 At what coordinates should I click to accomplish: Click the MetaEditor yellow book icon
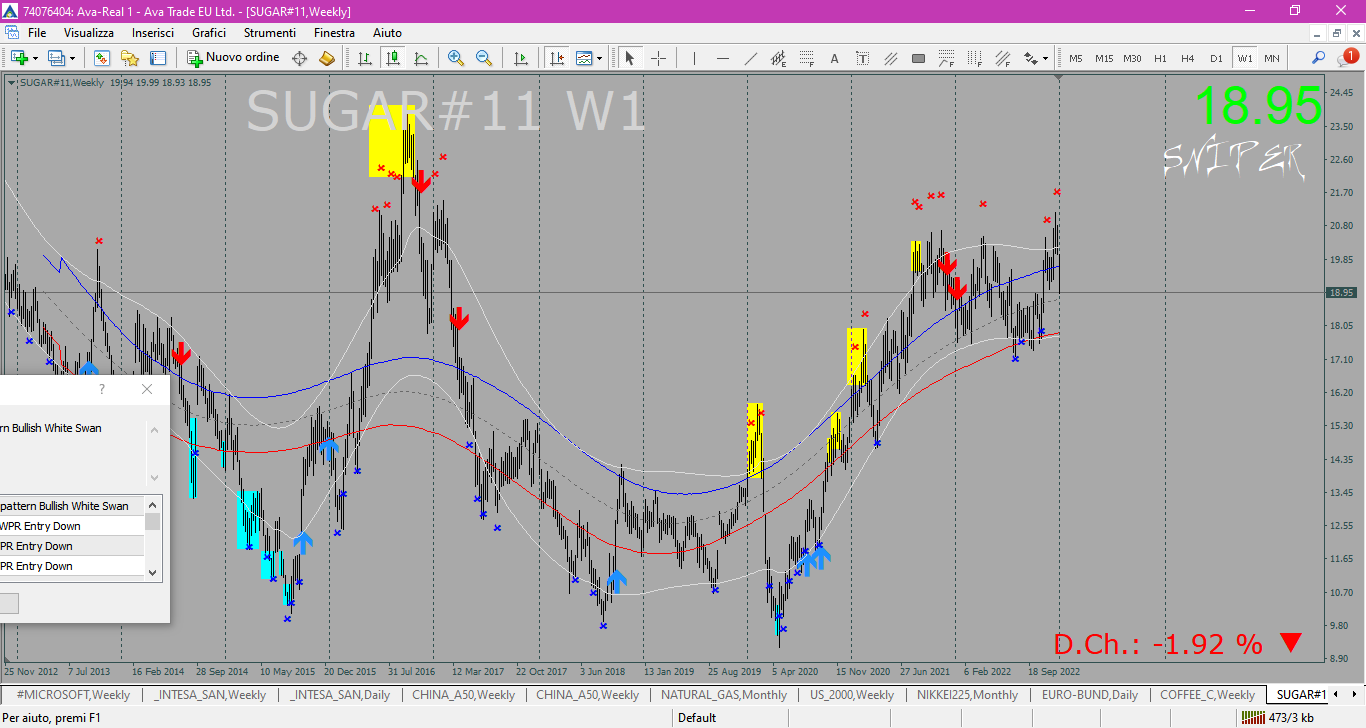click(x=327, y=58)
